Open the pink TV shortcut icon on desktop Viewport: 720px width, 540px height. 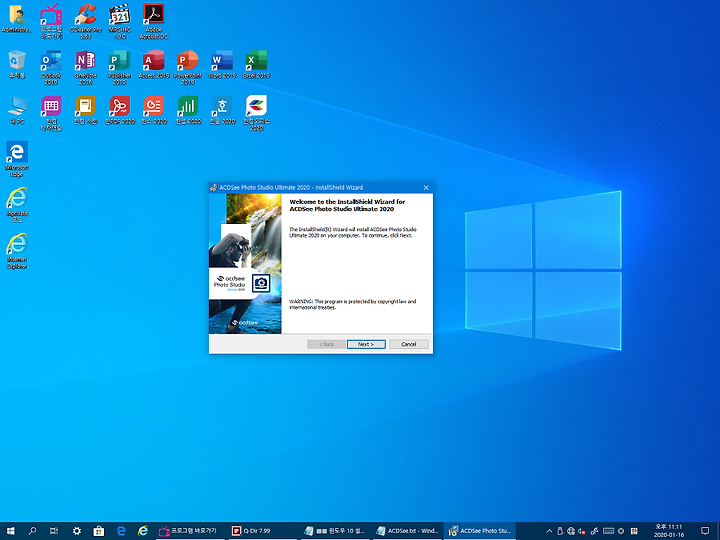click(x=51, y=21)
